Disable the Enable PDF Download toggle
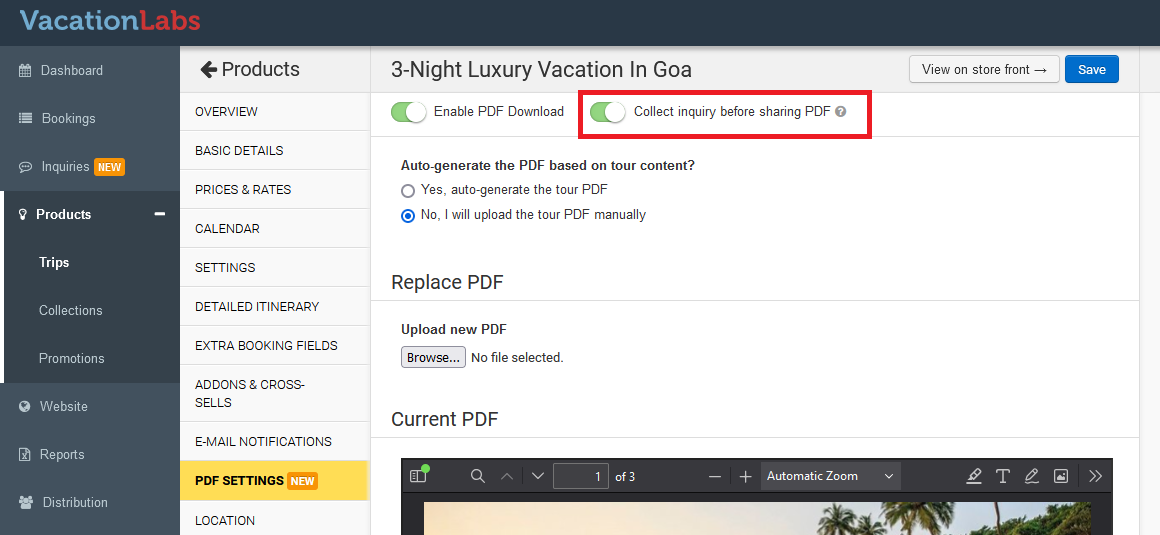The width and height of the screenshot is (1160, 535). (408, 112)
